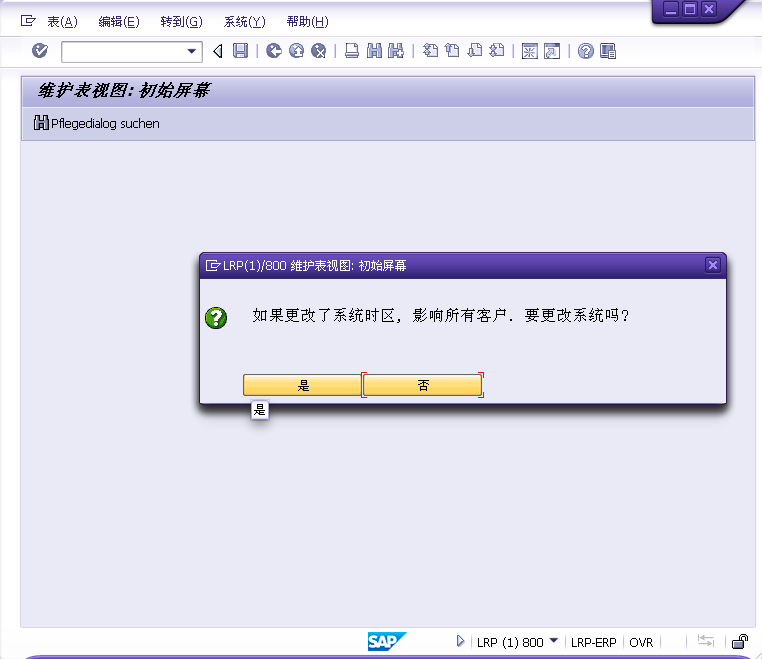Click the Help question mark toolbar icon
This screenshot has height=659, width=762.
click(x=586, y=51)
